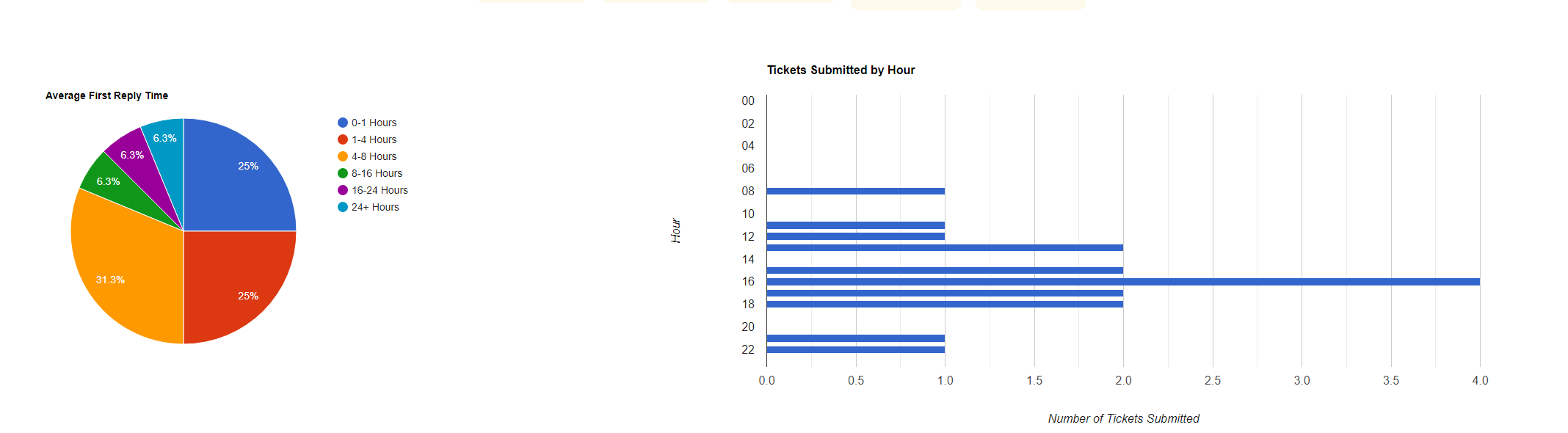Select the bar at hour 18
The height and width of the screenshot is (433, 1568).
coord(945,304)
